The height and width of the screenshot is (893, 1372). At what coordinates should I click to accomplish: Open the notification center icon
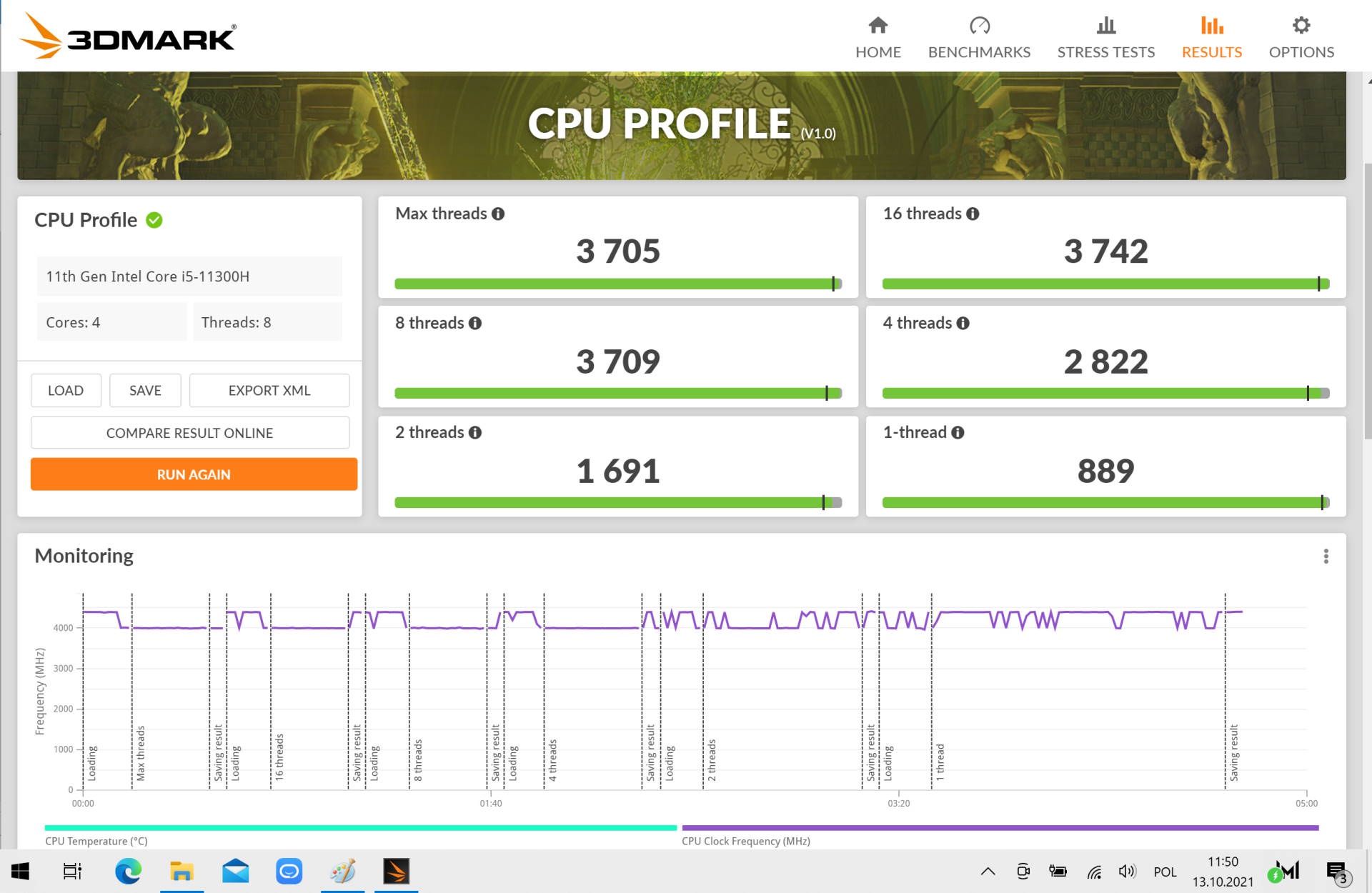(x=1338, y=872)
